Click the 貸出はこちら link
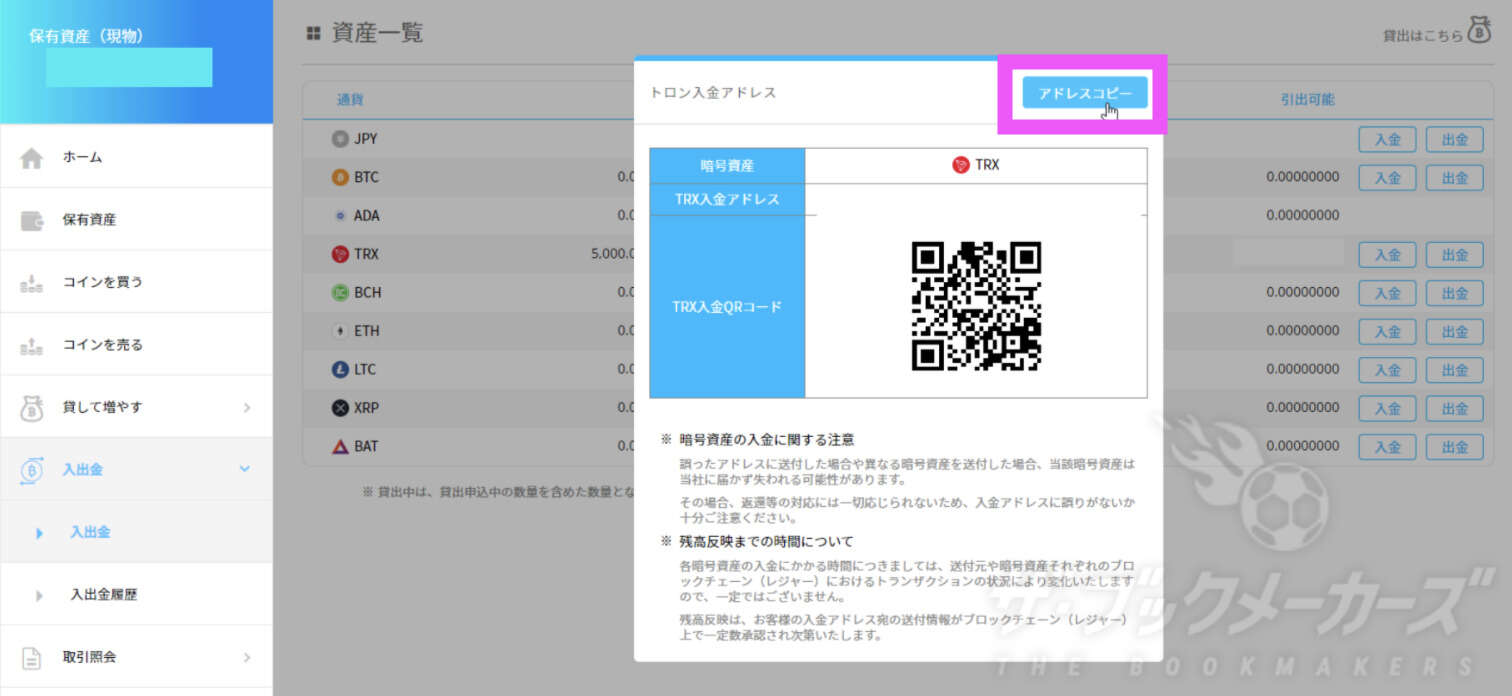 coord(1422,35)
